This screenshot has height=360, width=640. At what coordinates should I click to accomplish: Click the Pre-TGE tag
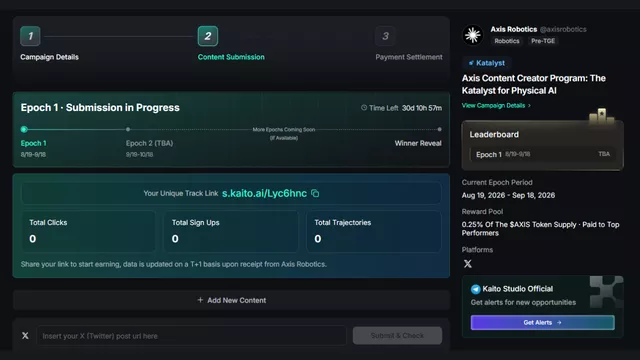543,41
